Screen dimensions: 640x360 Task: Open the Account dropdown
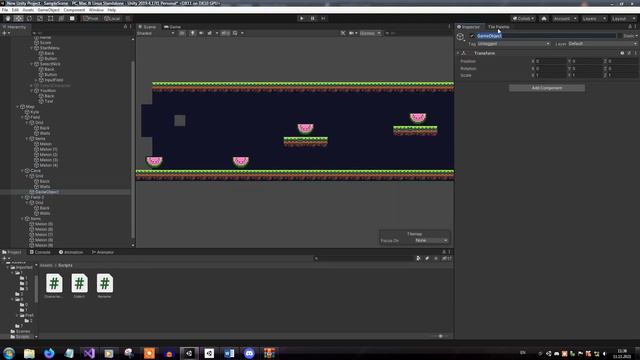pyautogui.click(x=565, y=18)
